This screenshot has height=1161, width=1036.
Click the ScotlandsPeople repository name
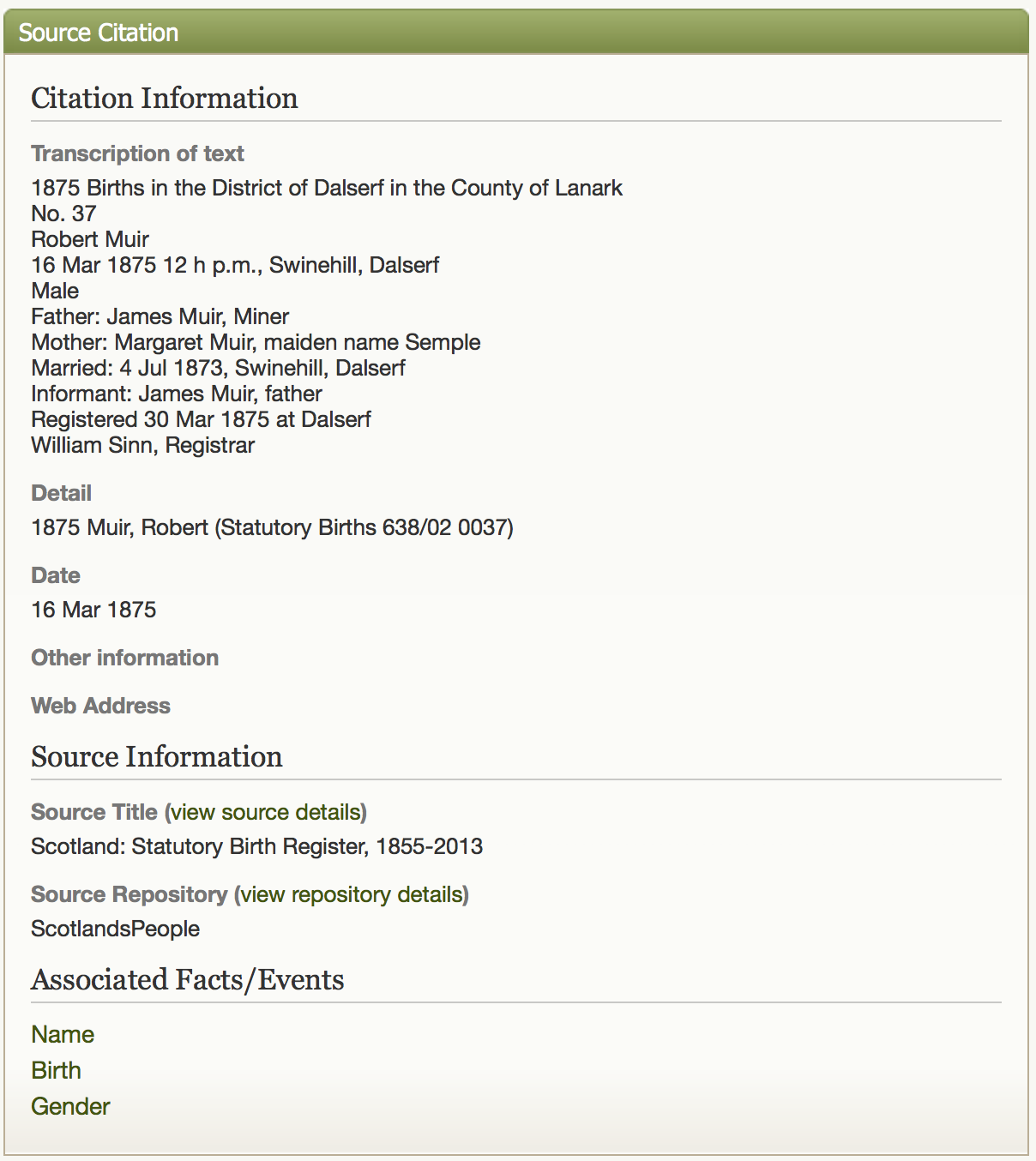coord(115,929)
